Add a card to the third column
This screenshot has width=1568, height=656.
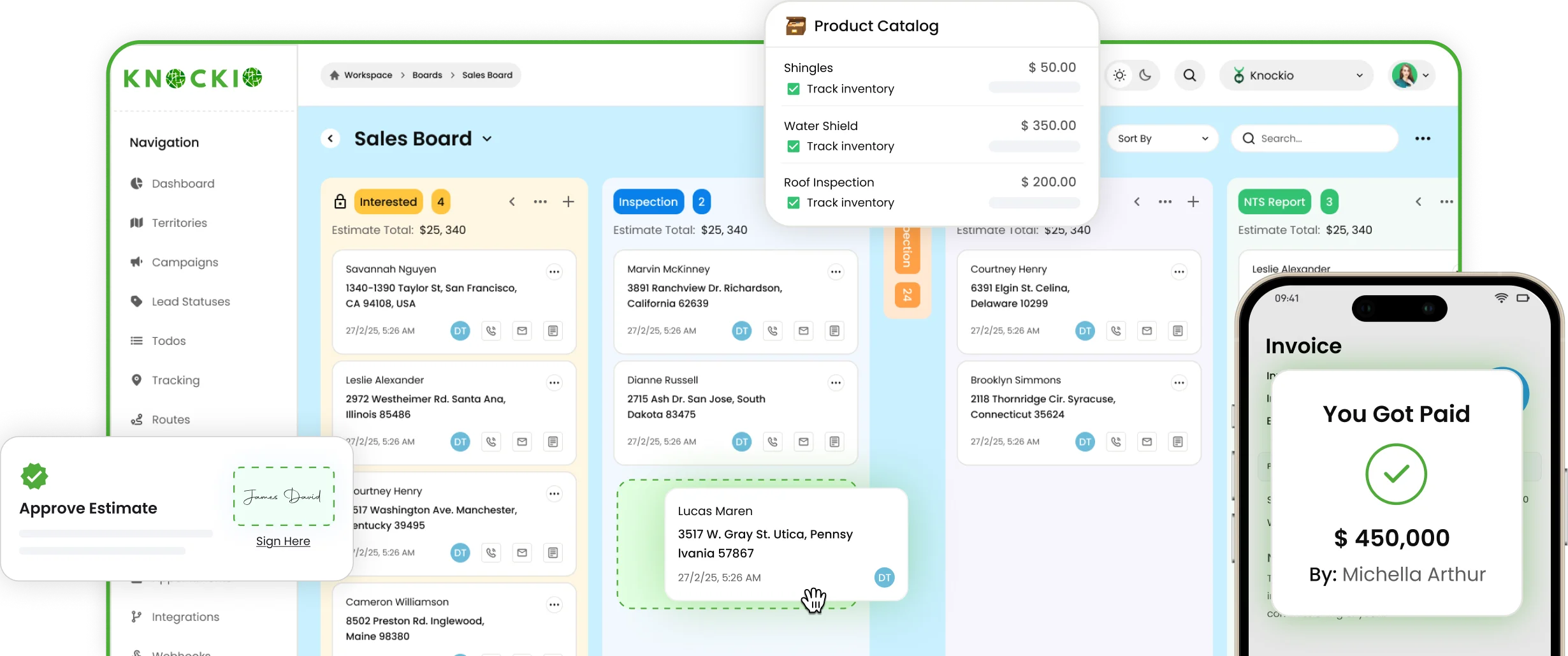(x=1193, y=201)
